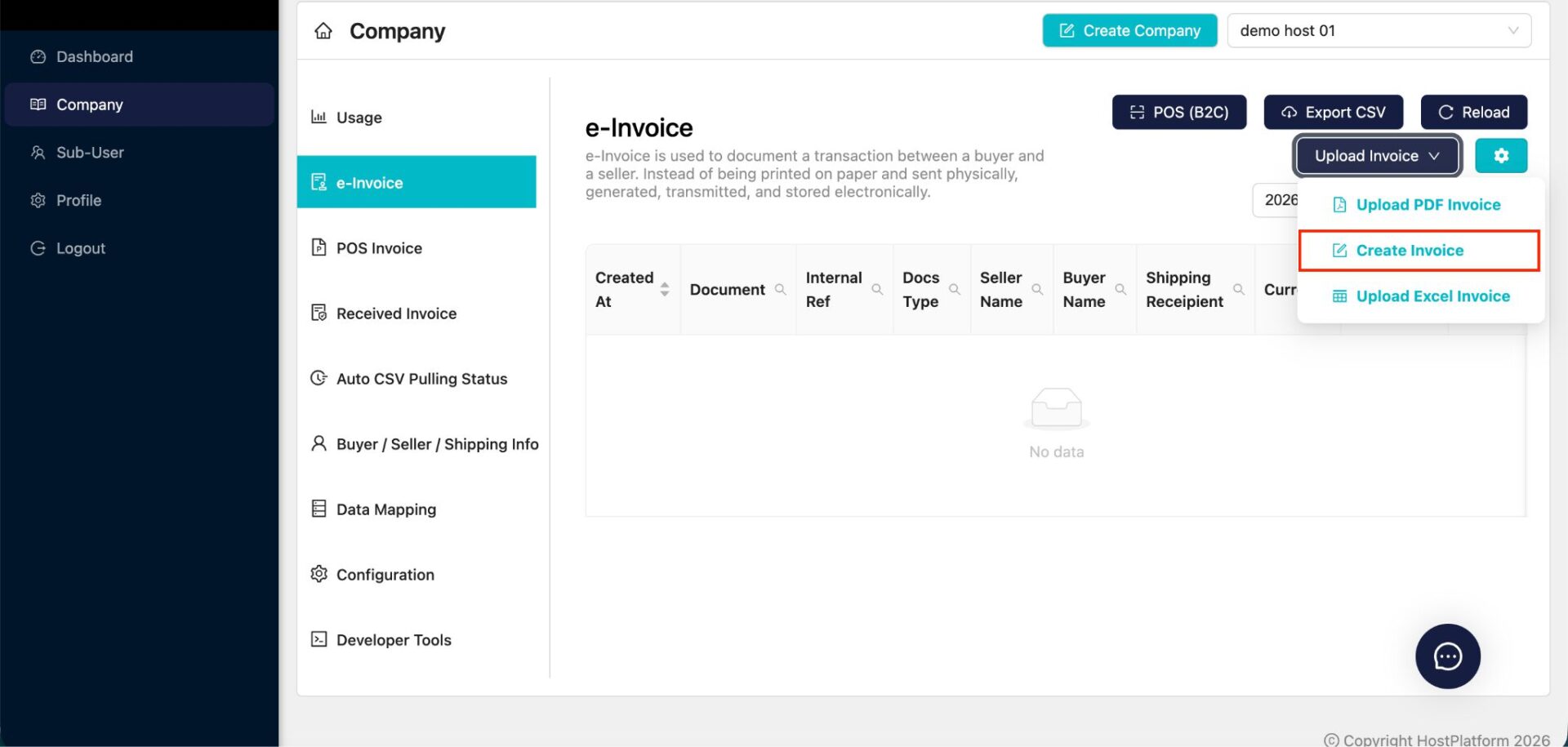Click the Auto CSV Pulling clock icon
The height and width of the screenshot is (747, 1568).
pos(318,378)
